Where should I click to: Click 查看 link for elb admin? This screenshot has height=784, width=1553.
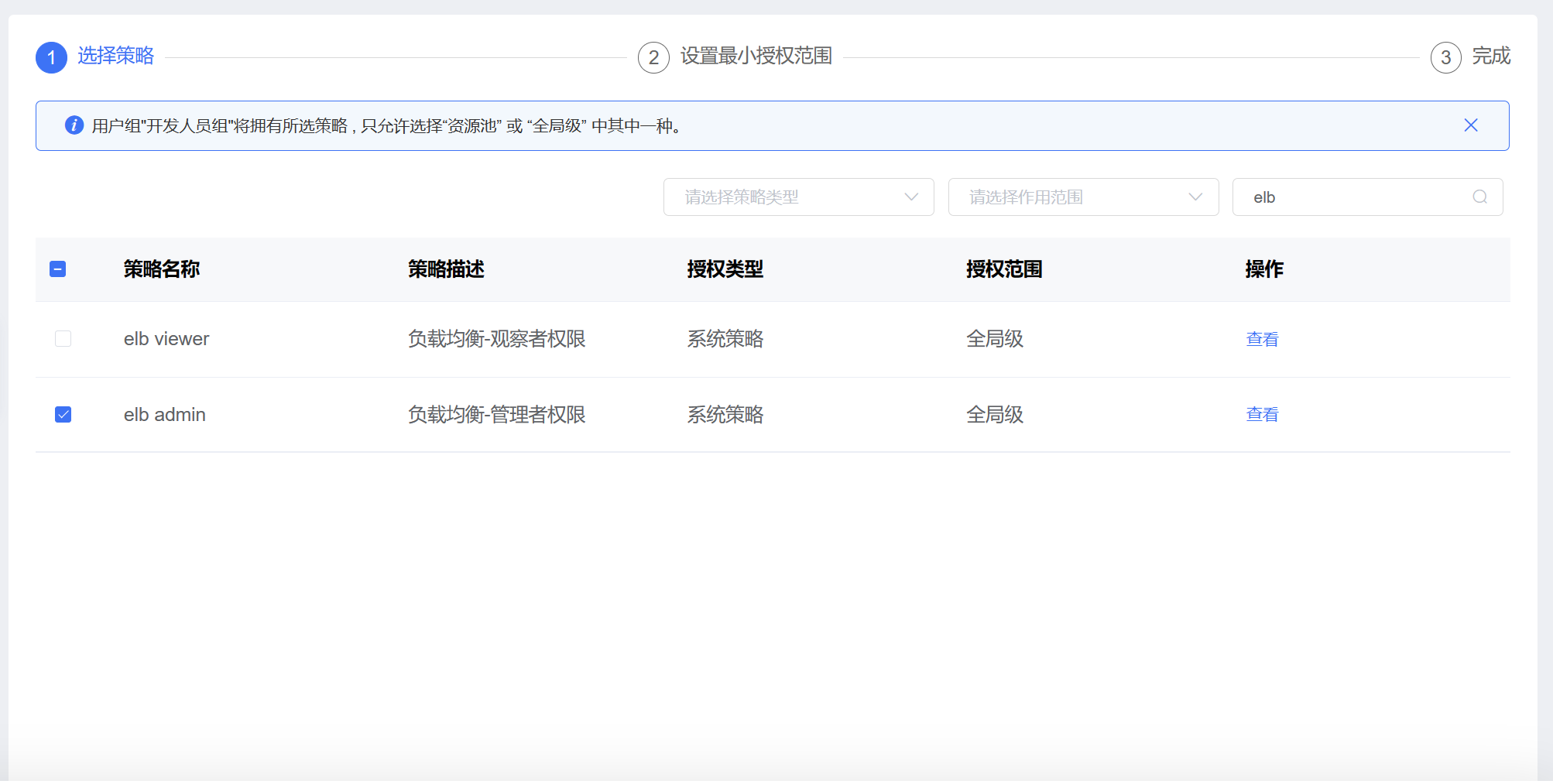(1262, 415)
